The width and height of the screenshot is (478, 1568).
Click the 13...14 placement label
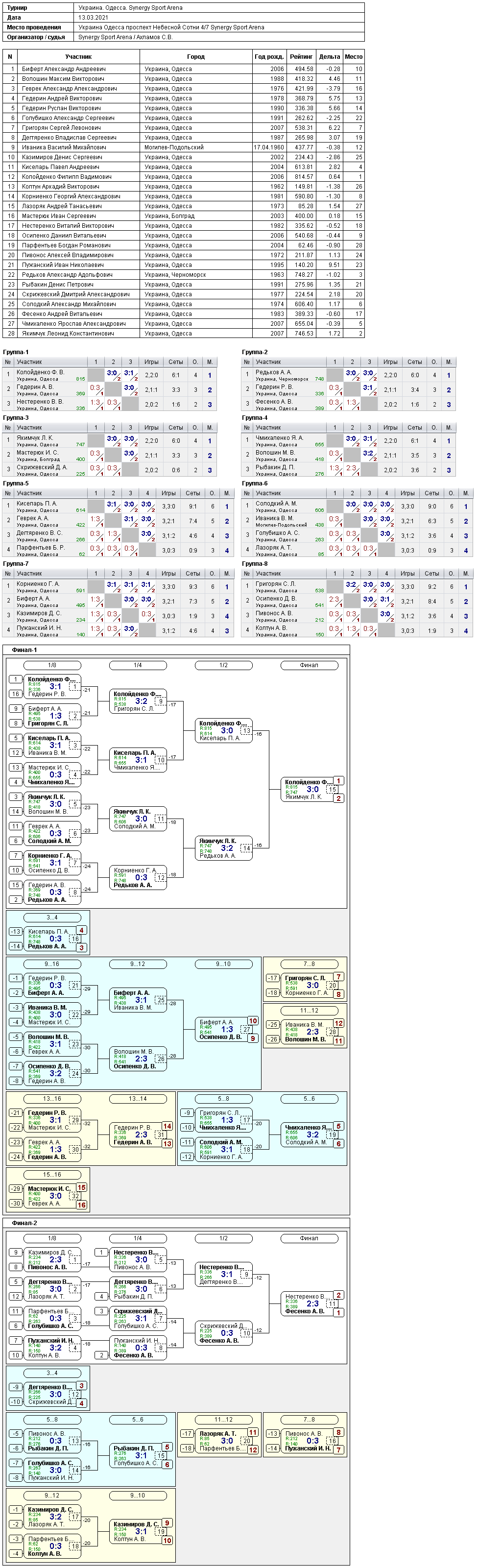[138, 1099]
